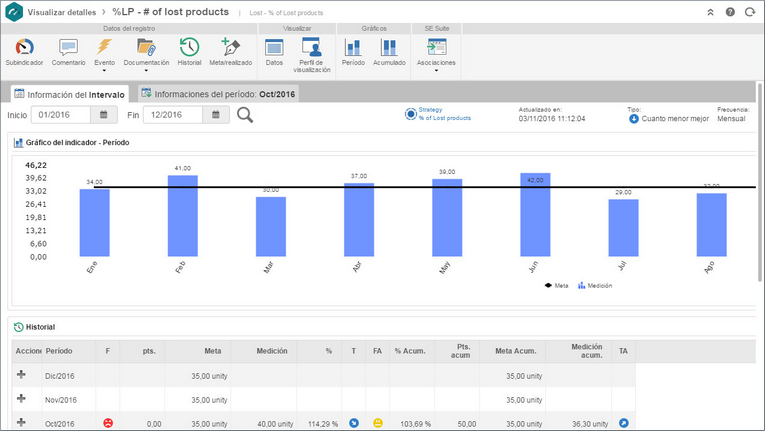Click the Strategy indicator icon
The image size is (765, 431).
coord(410,114)
